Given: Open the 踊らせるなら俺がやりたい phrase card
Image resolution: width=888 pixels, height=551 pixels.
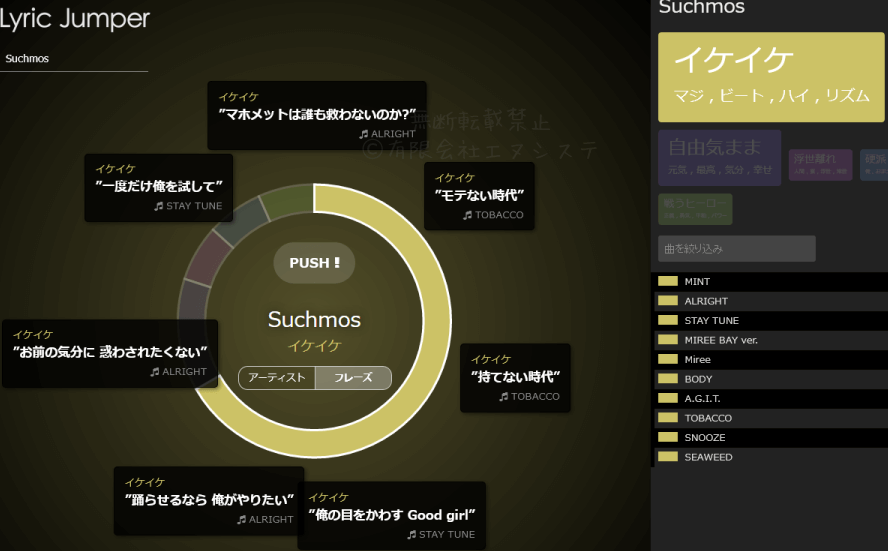Looking at the screenshot, I should coord(209,501).
